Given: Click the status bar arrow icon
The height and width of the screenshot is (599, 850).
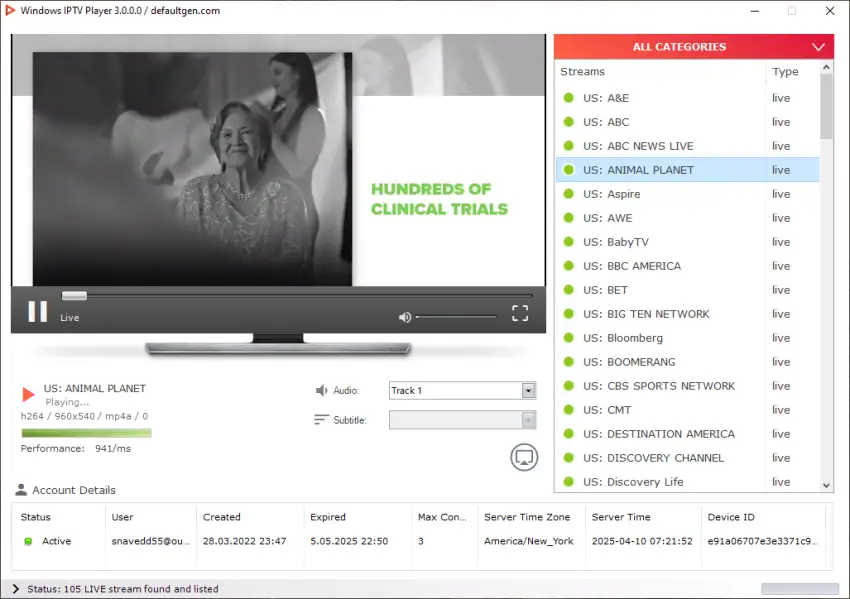Looking at the screenshot, I should (15, 589).
